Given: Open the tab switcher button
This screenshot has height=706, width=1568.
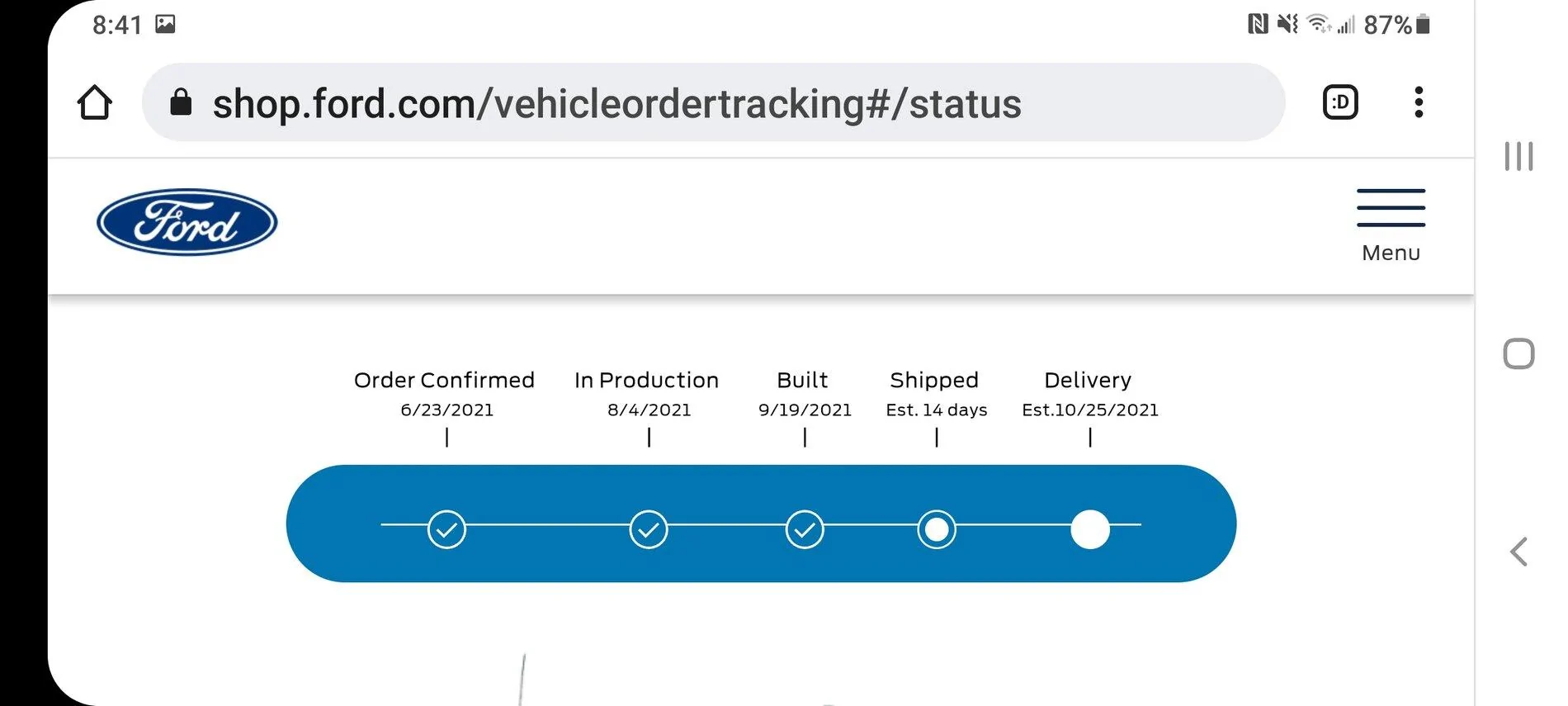Looking at the screenshot, I should click(1340, 102).
